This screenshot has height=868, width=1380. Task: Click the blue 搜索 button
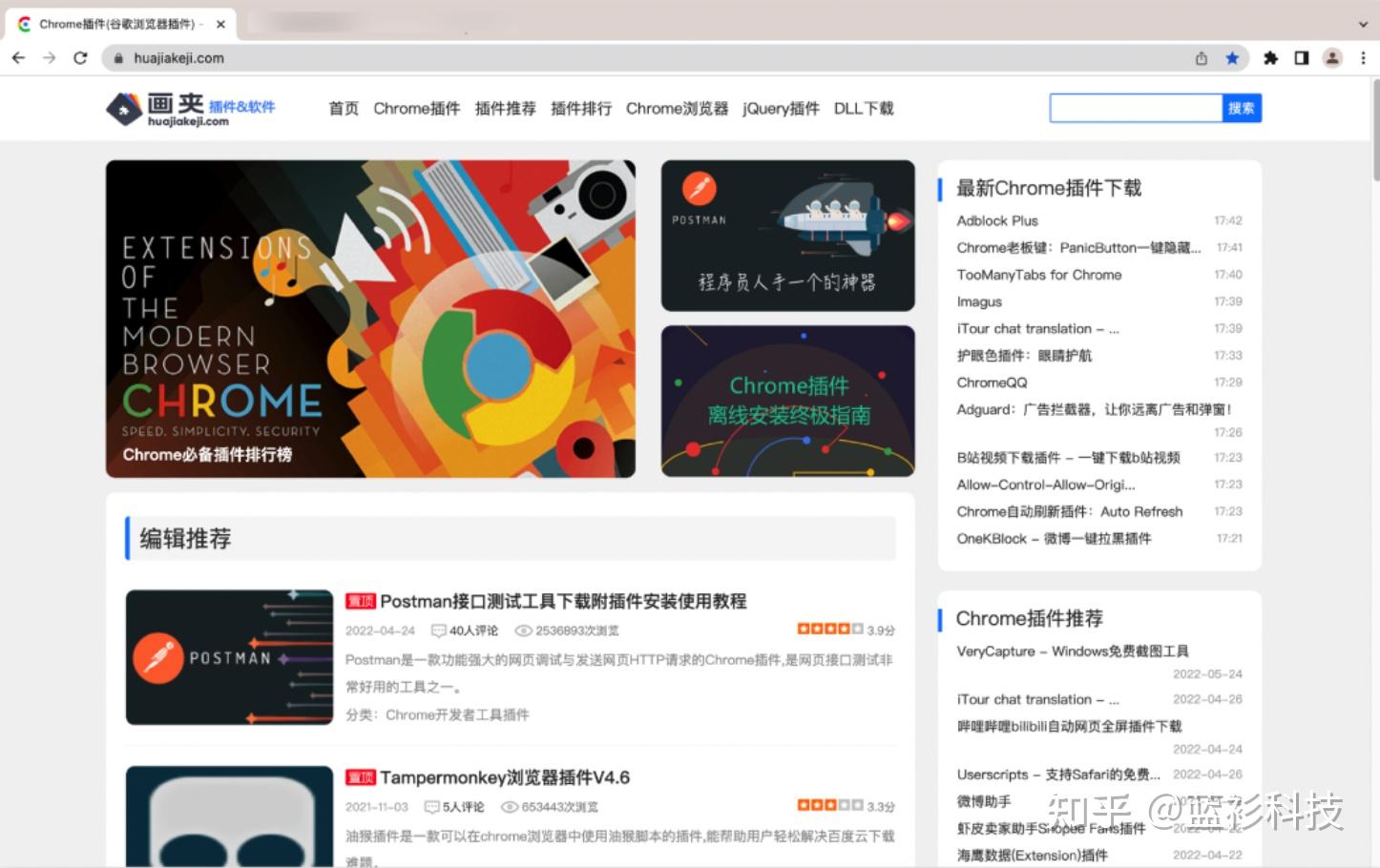[1242, 108]
